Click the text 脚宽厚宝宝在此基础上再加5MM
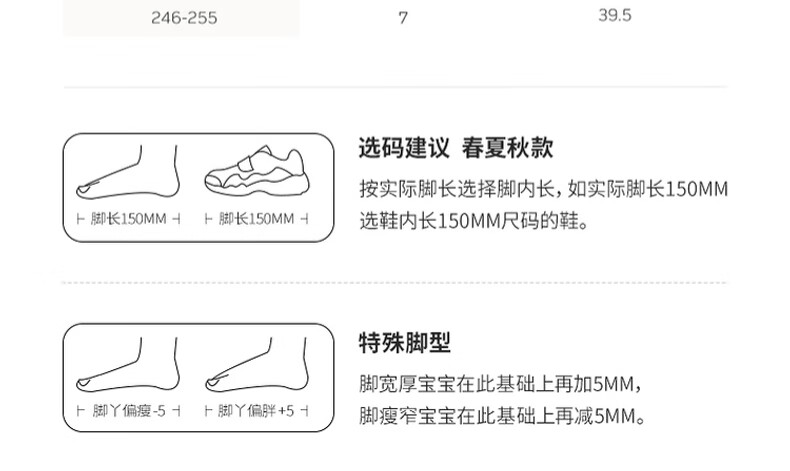Screen dimensions: 790x471 tap(501, 384)
